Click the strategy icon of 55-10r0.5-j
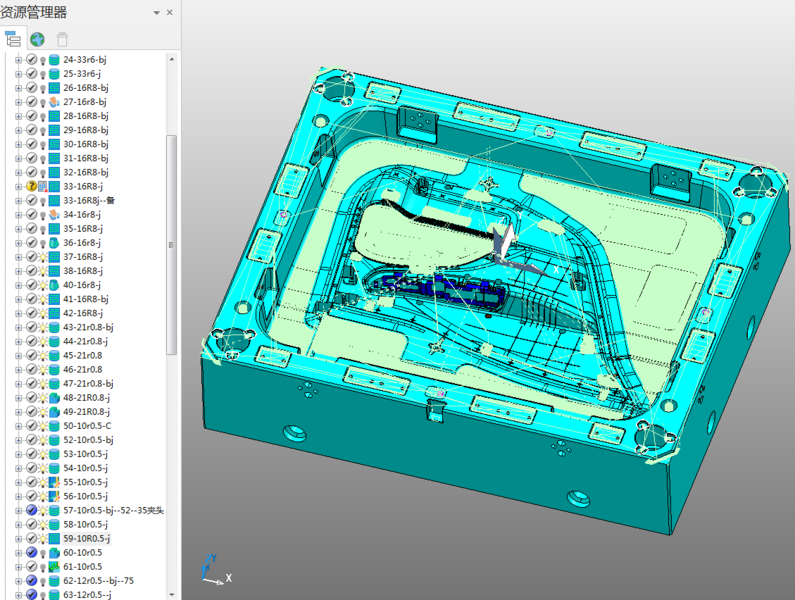Image resolution: width=795 pixels, height=600 pixels. tap(55, 482)
